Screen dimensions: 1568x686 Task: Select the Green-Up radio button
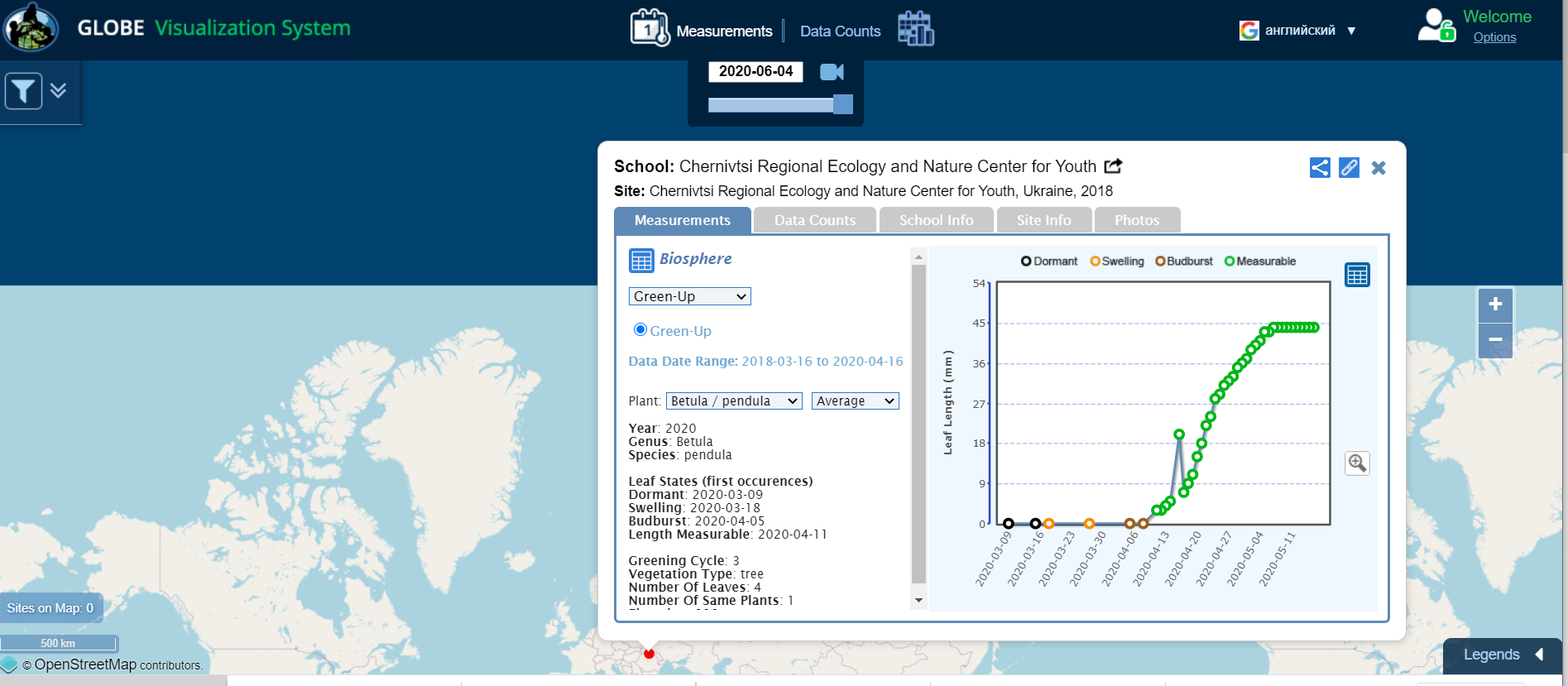click(640, 330)
